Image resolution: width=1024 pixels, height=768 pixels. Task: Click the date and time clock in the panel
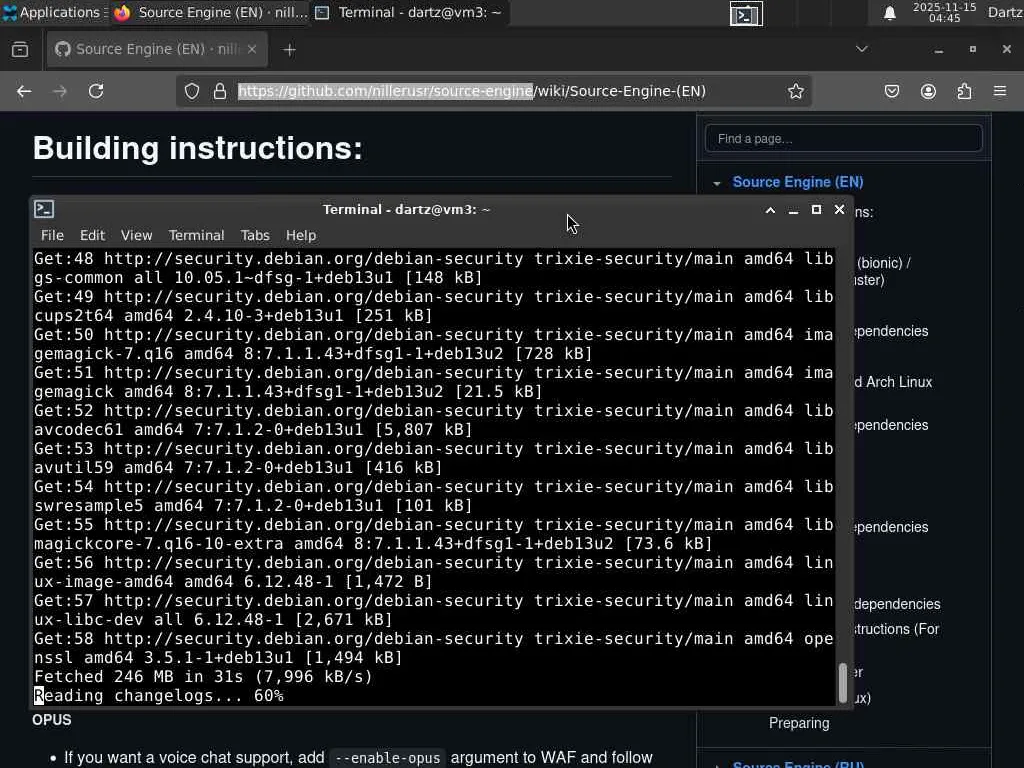(x=944, y=12)
